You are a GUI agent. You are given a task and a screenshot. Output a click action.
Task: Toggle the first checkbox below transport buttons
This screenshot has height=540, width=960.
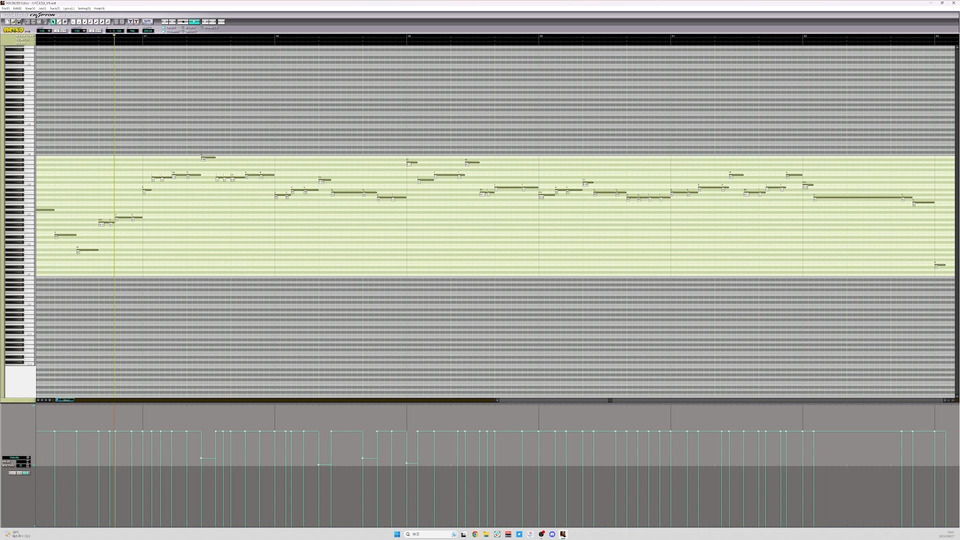[164, 28]
